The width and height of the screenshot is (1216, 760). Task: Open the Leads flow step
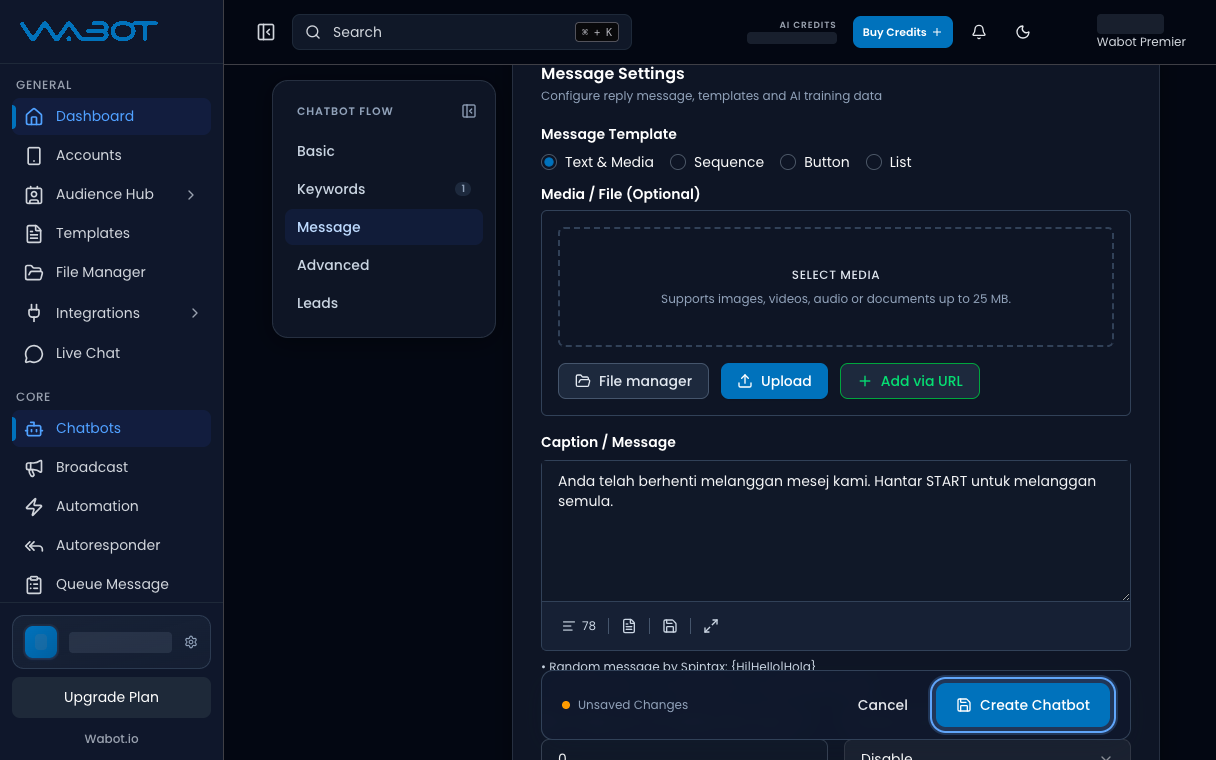(384, 303)
